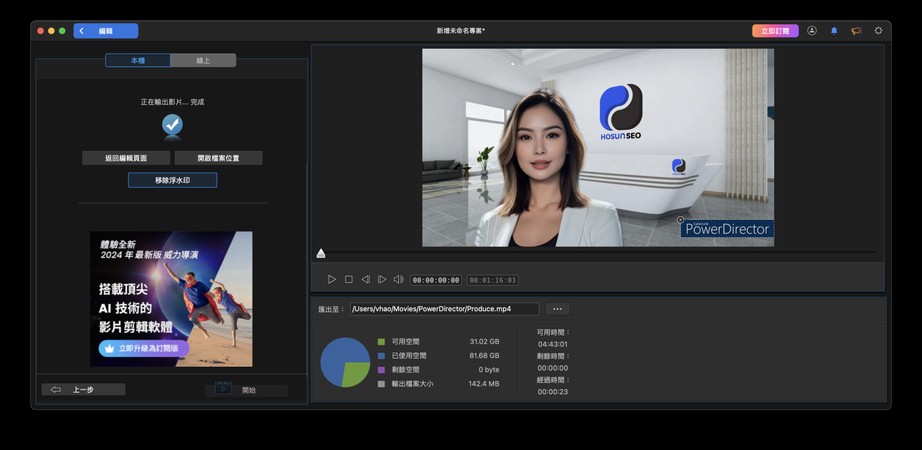922x450 pixels.
Task: Go back with 上一步 button
Action: [x=83, y=390]
